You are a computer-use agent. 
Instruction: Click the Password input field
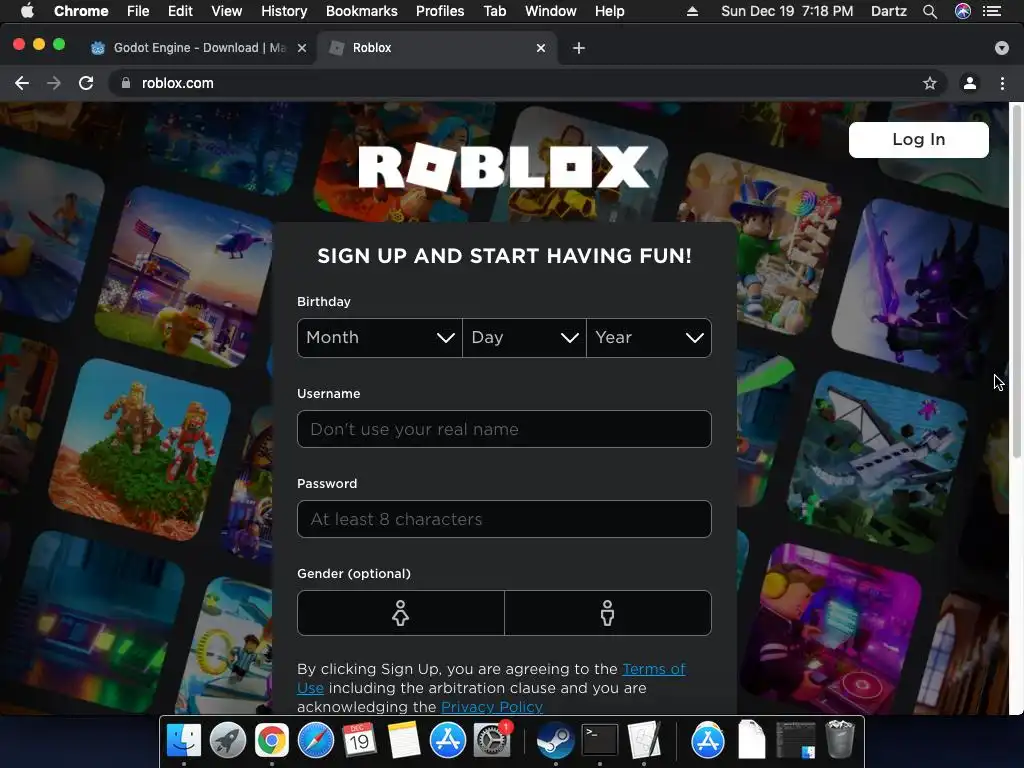point(504,519)
